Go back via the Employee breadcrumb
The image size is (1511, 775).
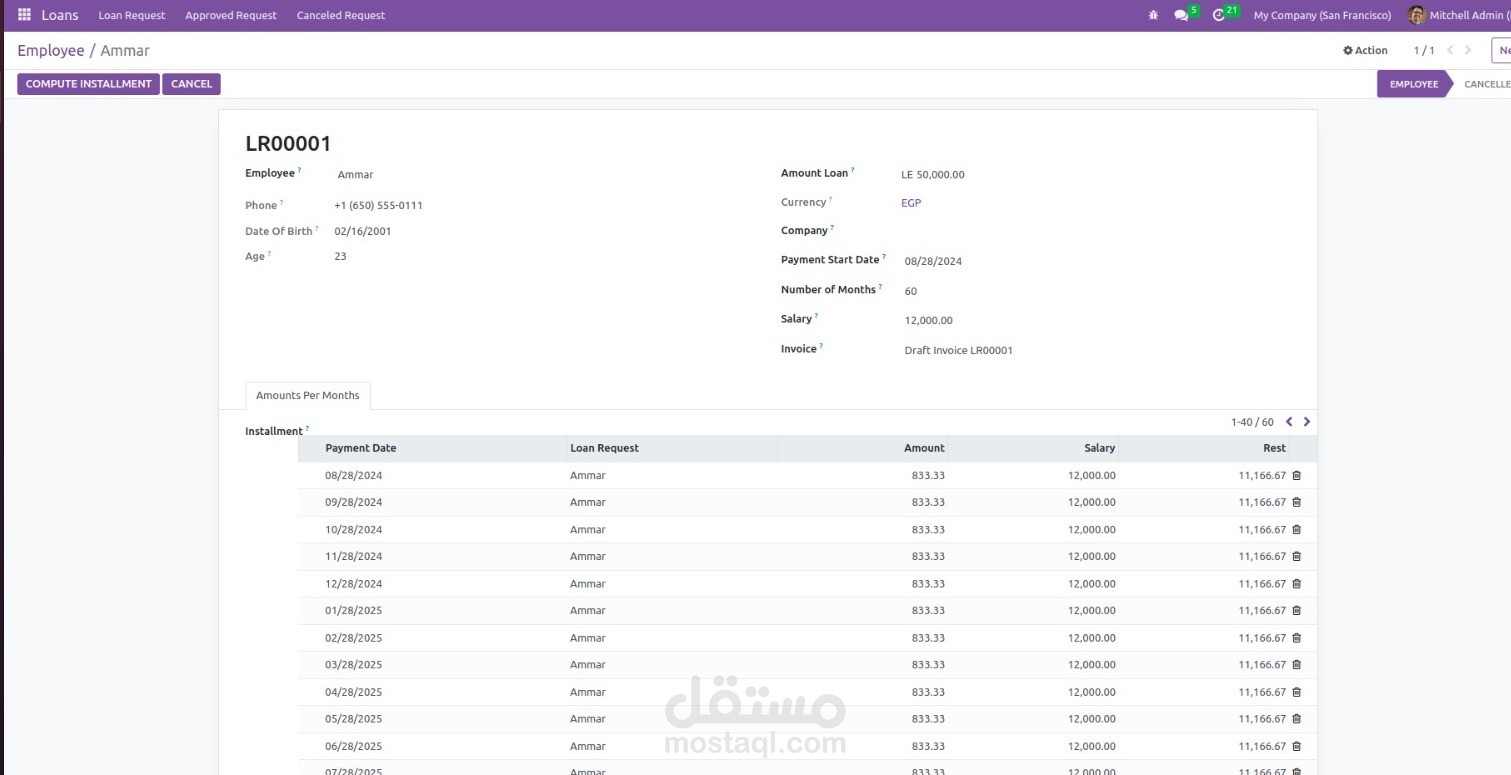51,50
